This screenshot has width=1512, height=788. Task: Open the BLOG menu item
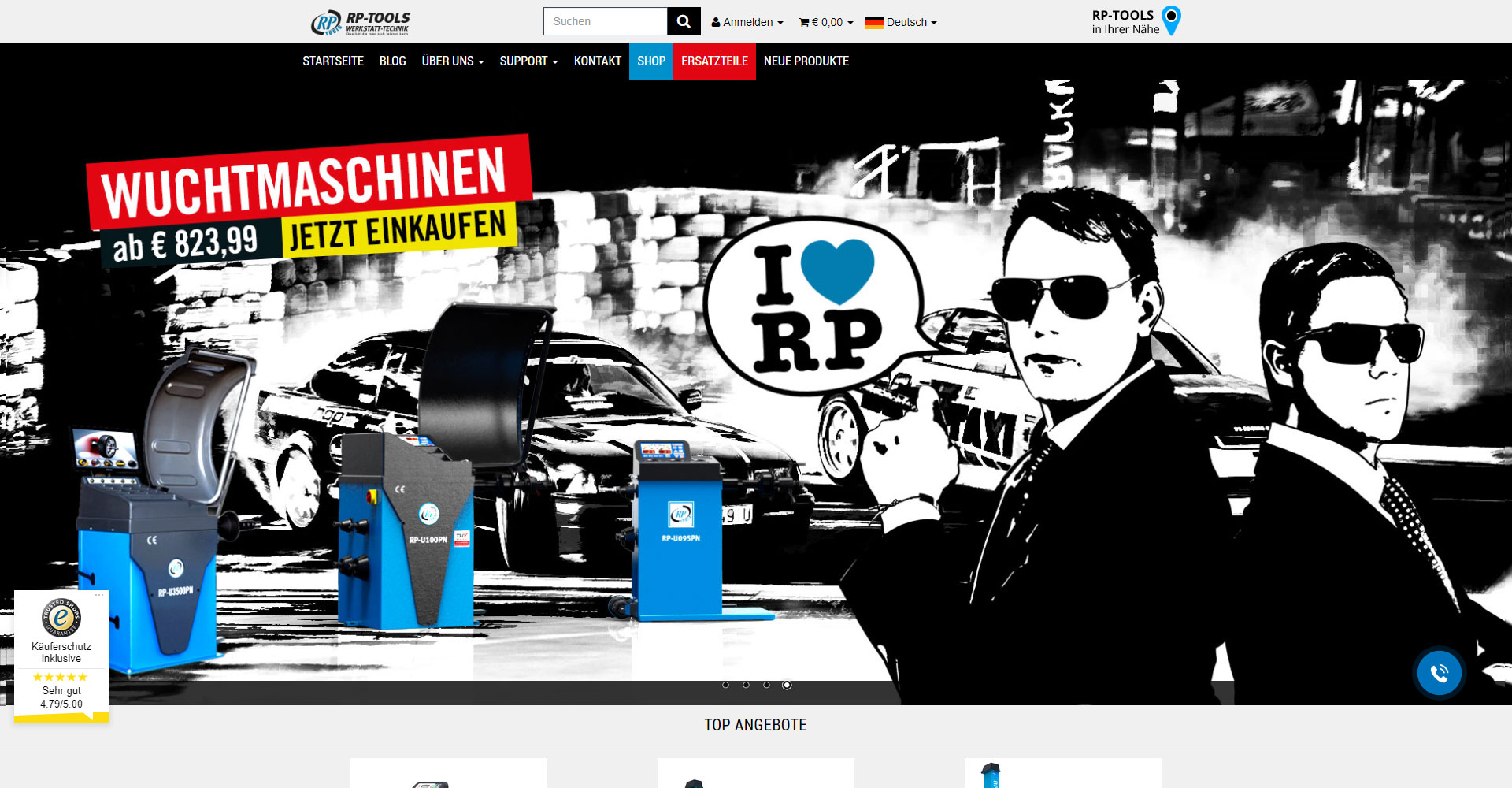pyautogui.click(x=392, y=61)
